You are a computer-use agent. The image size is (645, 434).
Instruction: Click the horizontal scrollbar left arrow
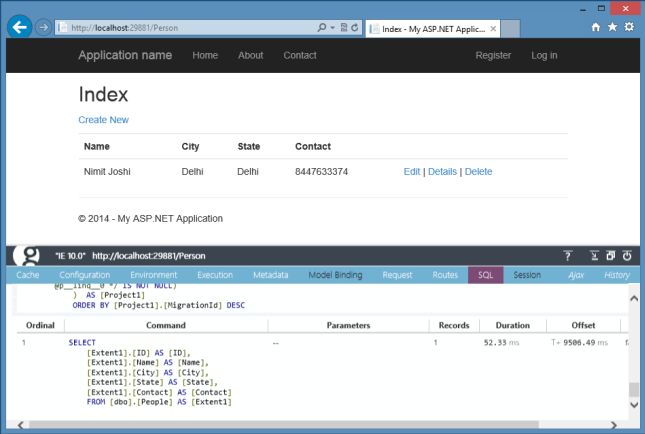(x=21, y=425)
